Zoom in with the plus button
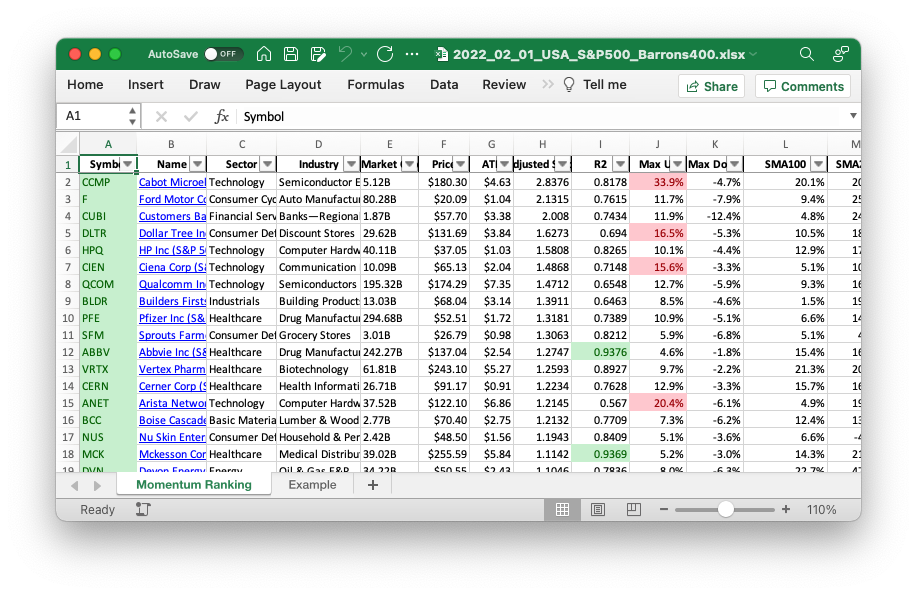Screen dimensions: 917x595 [786, 510]
